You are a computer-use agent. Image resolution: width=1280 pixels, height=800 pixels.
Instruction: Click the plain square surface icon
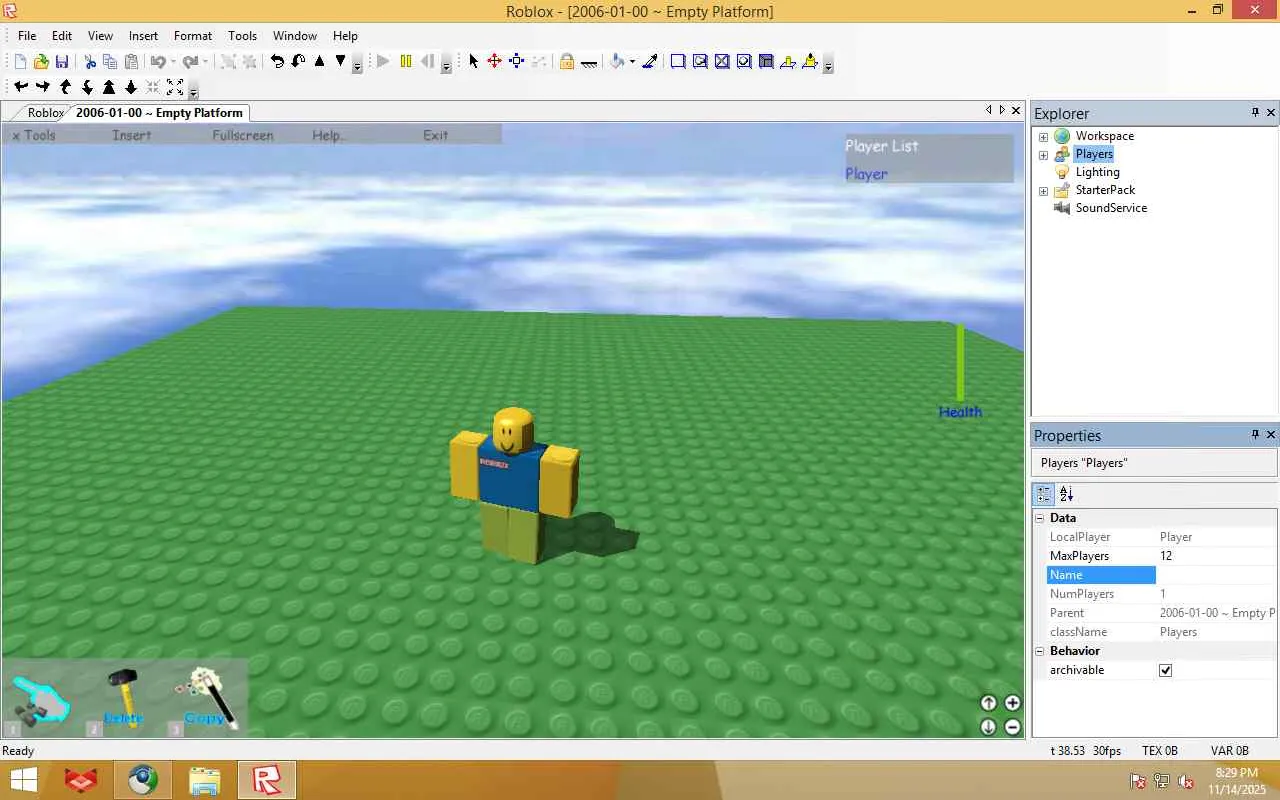678,61
